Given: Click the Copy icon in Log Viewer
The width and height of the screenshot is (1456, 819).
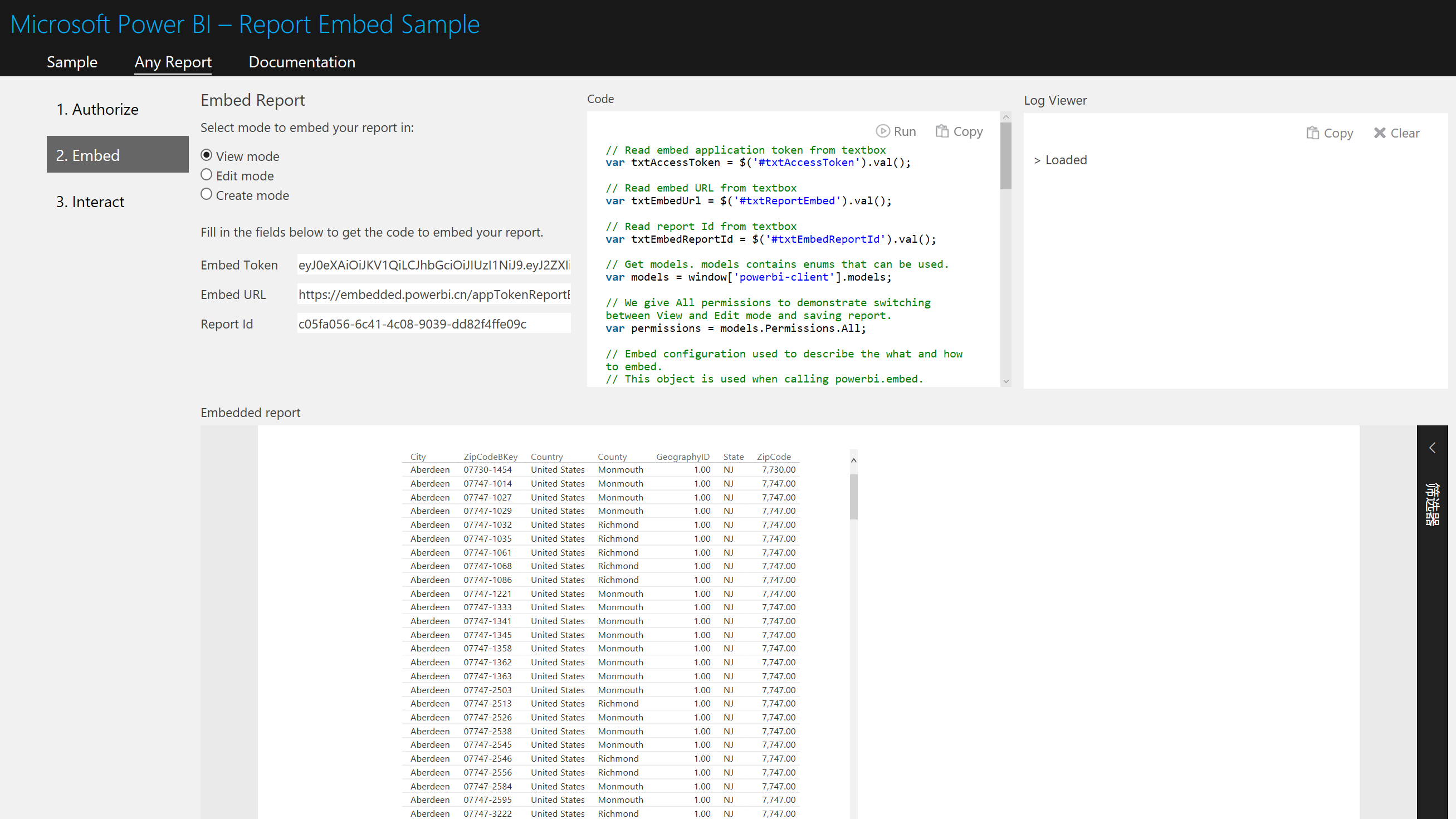Looking at the screenshot, I should [x=1312, y=133].
